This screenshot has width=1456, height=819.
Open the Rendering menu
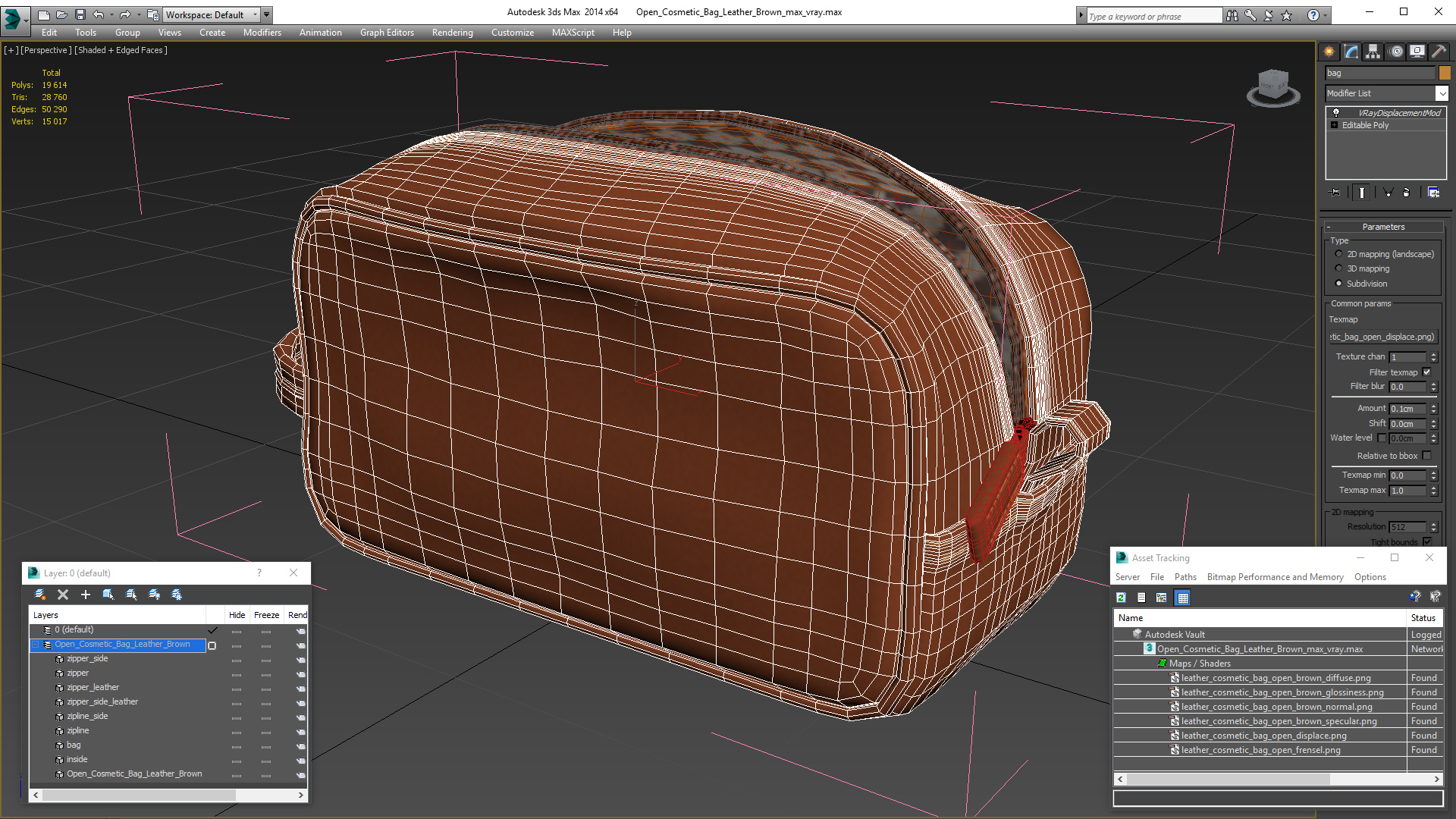click(x=452, y=33)
